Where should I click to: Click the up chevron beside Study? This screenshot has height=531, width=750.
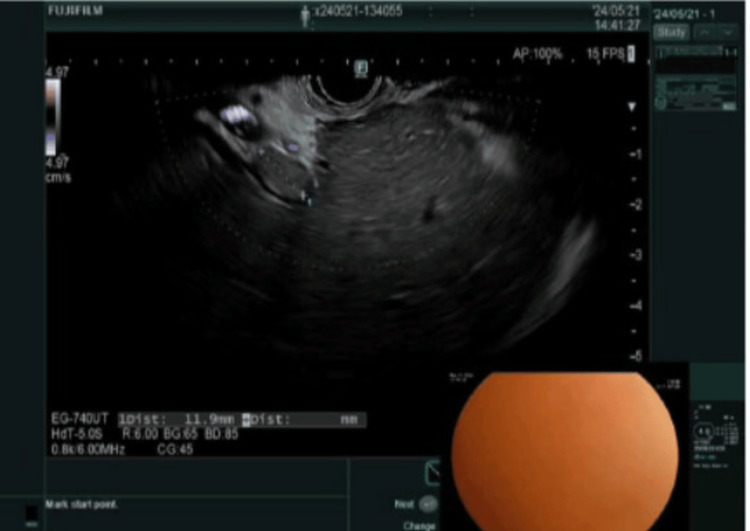[705, 33]
